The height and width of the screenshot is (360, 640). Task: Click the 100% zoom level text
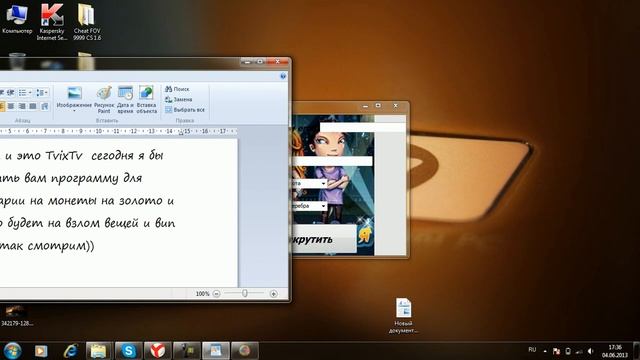click(x=202, y=293)
